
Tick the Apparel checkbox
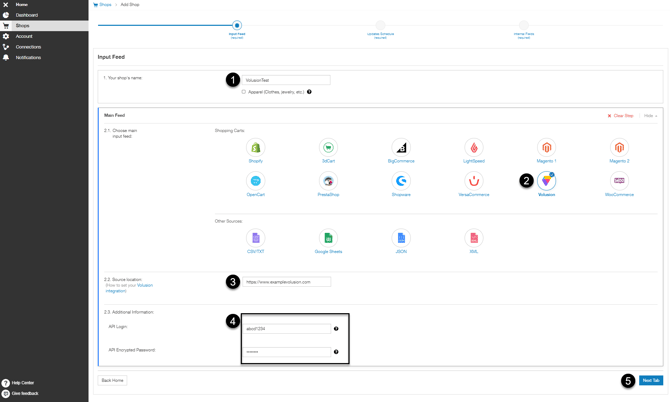(244, 92)
